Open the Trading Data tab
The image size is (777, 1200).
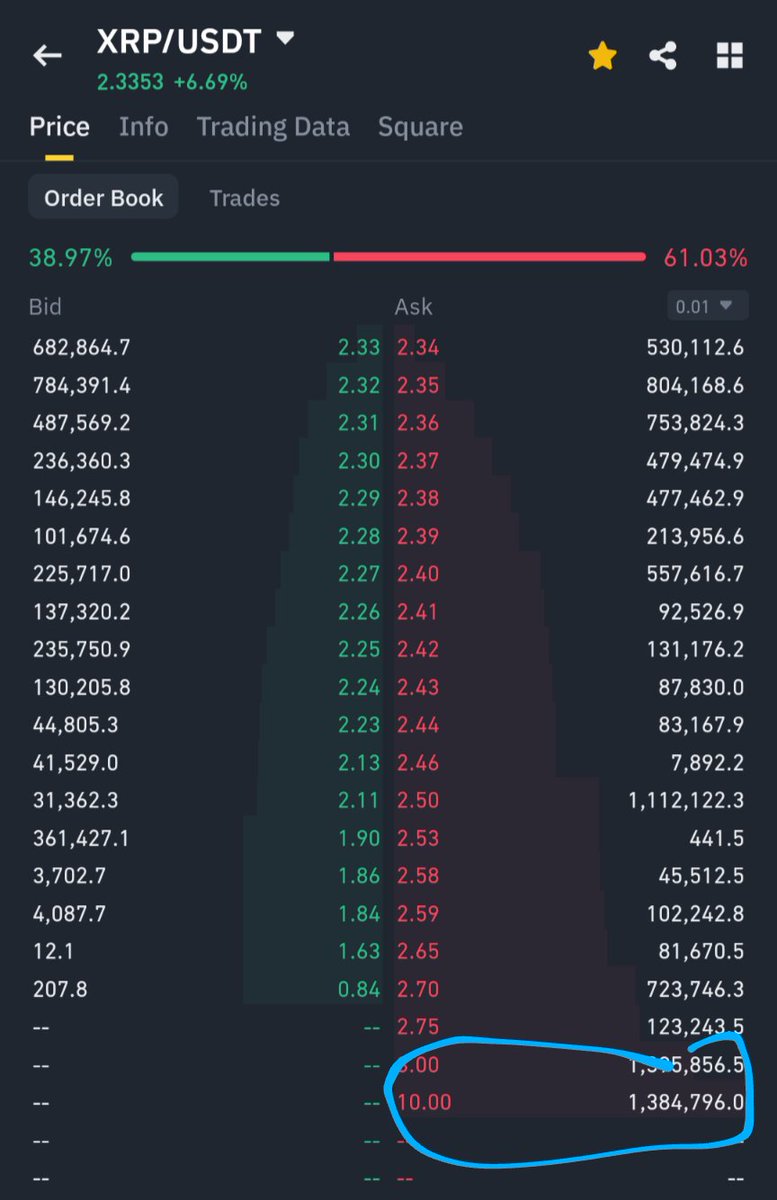273,127
